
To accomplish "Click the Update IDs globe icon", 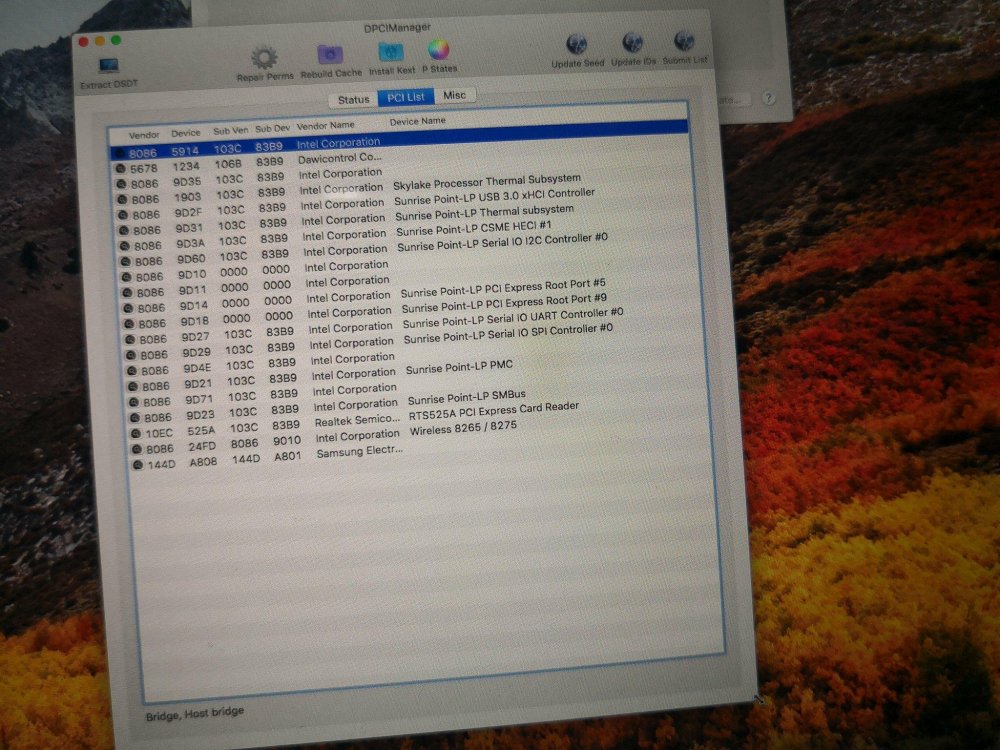I will click(632, 43).
